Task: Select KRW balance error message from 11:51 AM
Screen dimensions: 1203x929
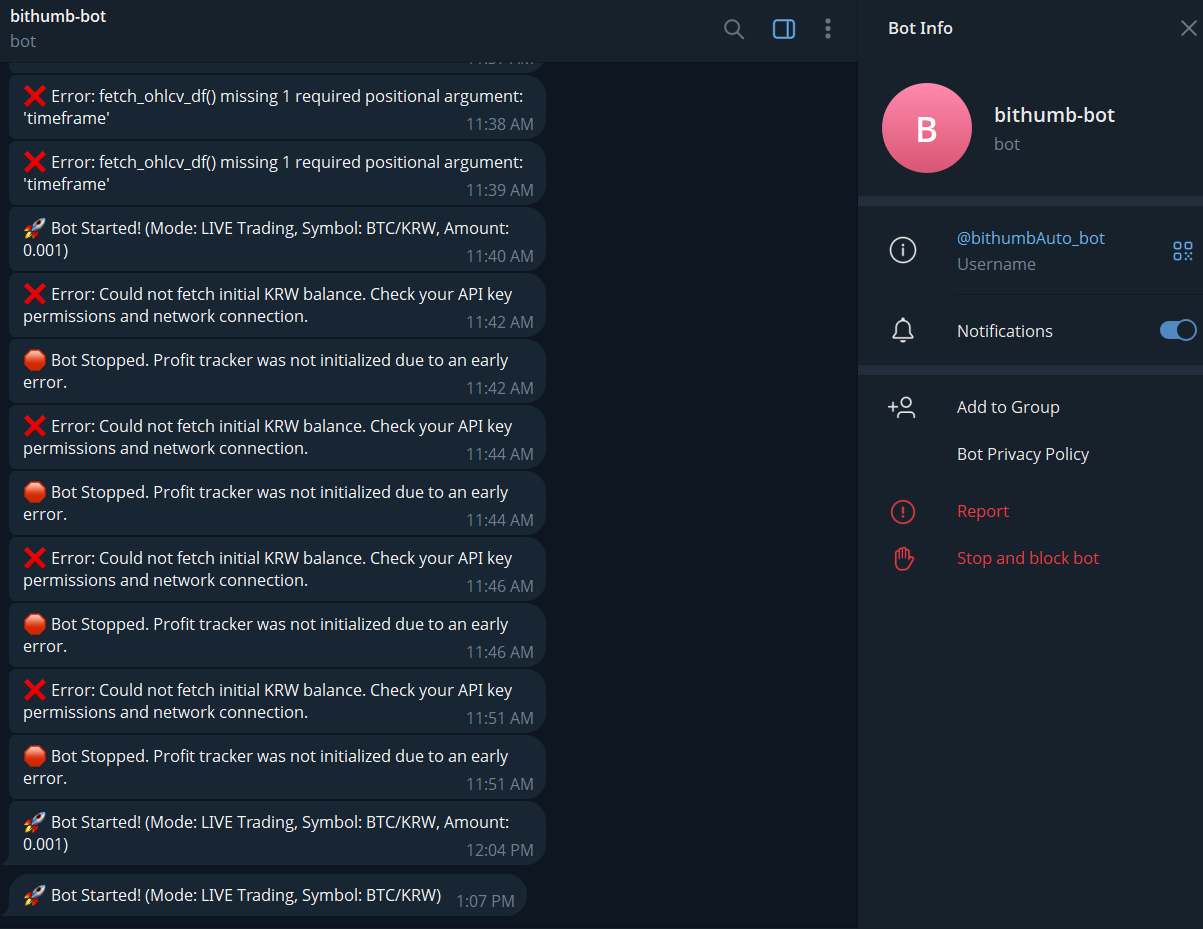Action: click(277, 701)
